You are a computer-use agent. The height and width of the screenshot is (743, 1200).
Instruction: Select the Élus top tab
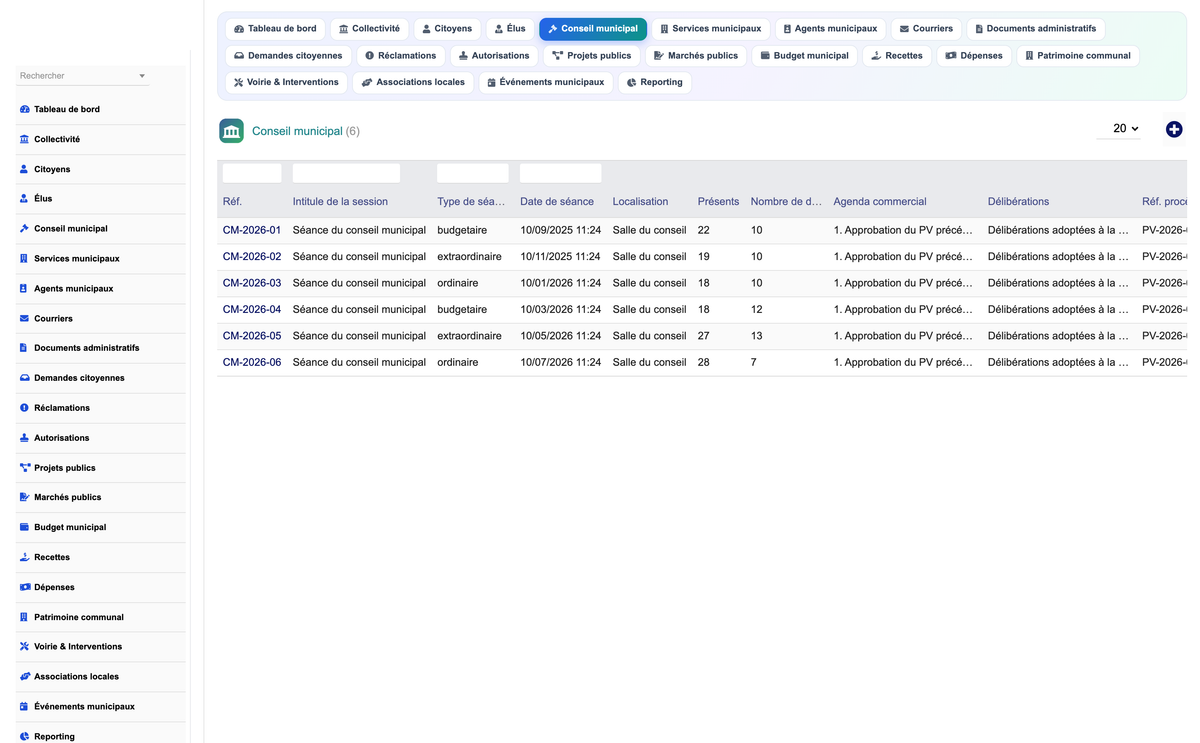click(510, 29)
